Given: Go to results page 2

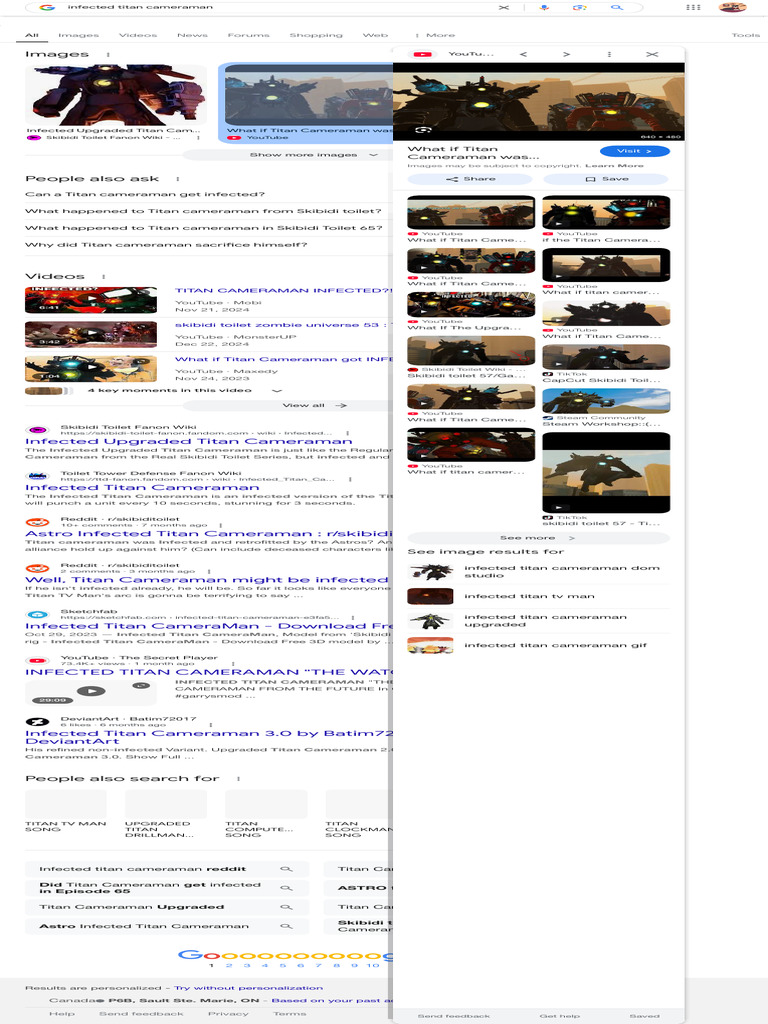Looking at the screenshot, I should 229,966.
